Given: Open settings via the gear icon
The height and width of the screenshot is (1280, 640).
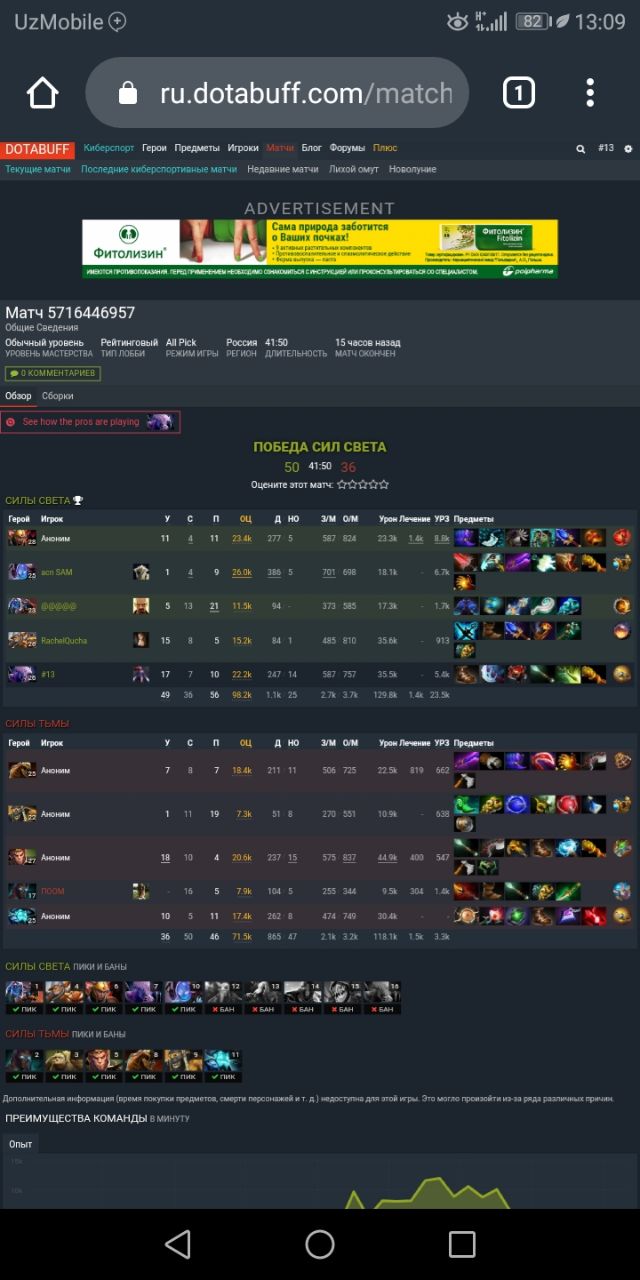Looking at the screenshot, I should (628, 149).
